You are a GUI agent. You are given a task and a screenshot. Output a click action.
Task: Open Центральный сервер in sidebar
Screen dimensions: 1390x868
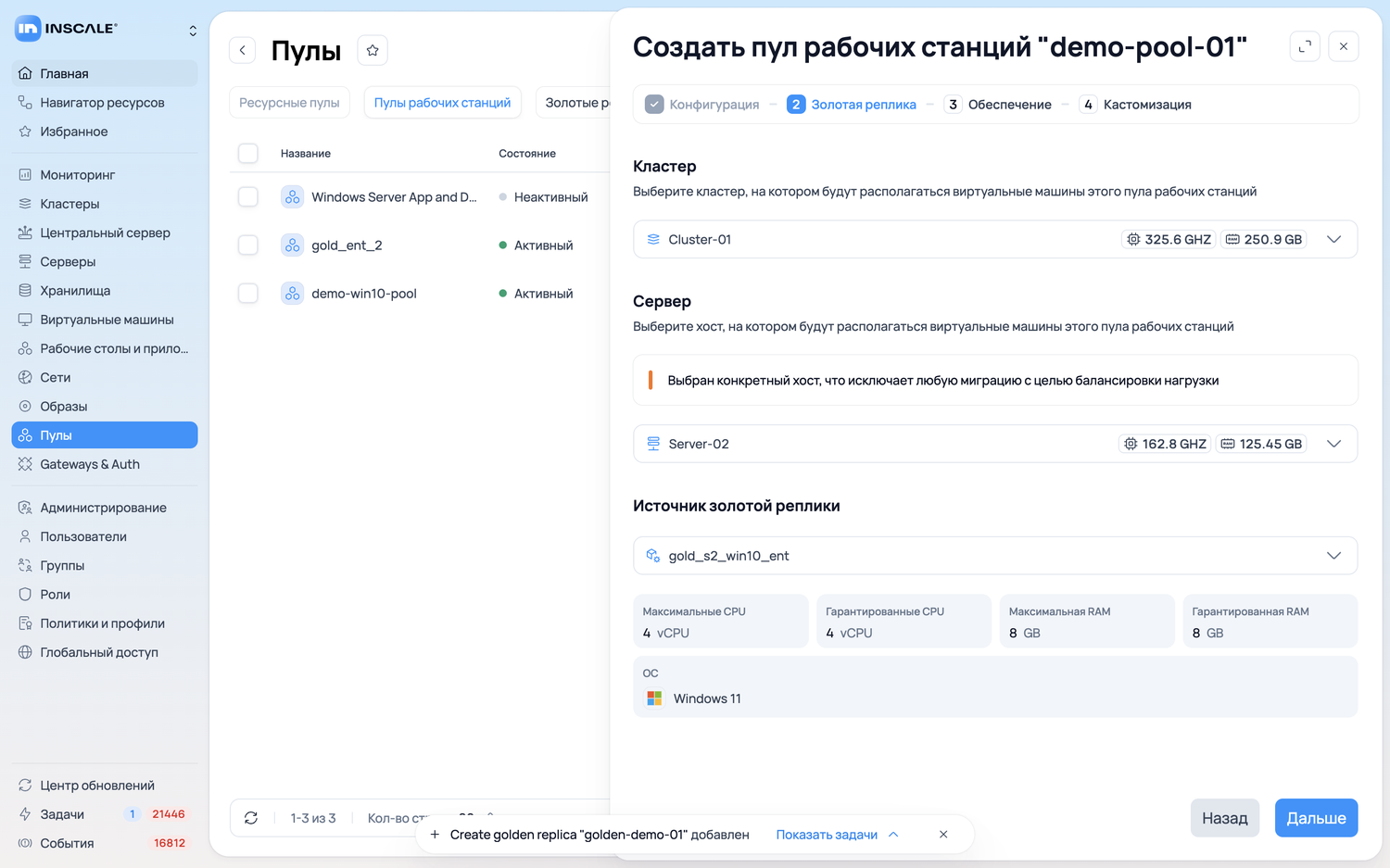tap(105, 233)
